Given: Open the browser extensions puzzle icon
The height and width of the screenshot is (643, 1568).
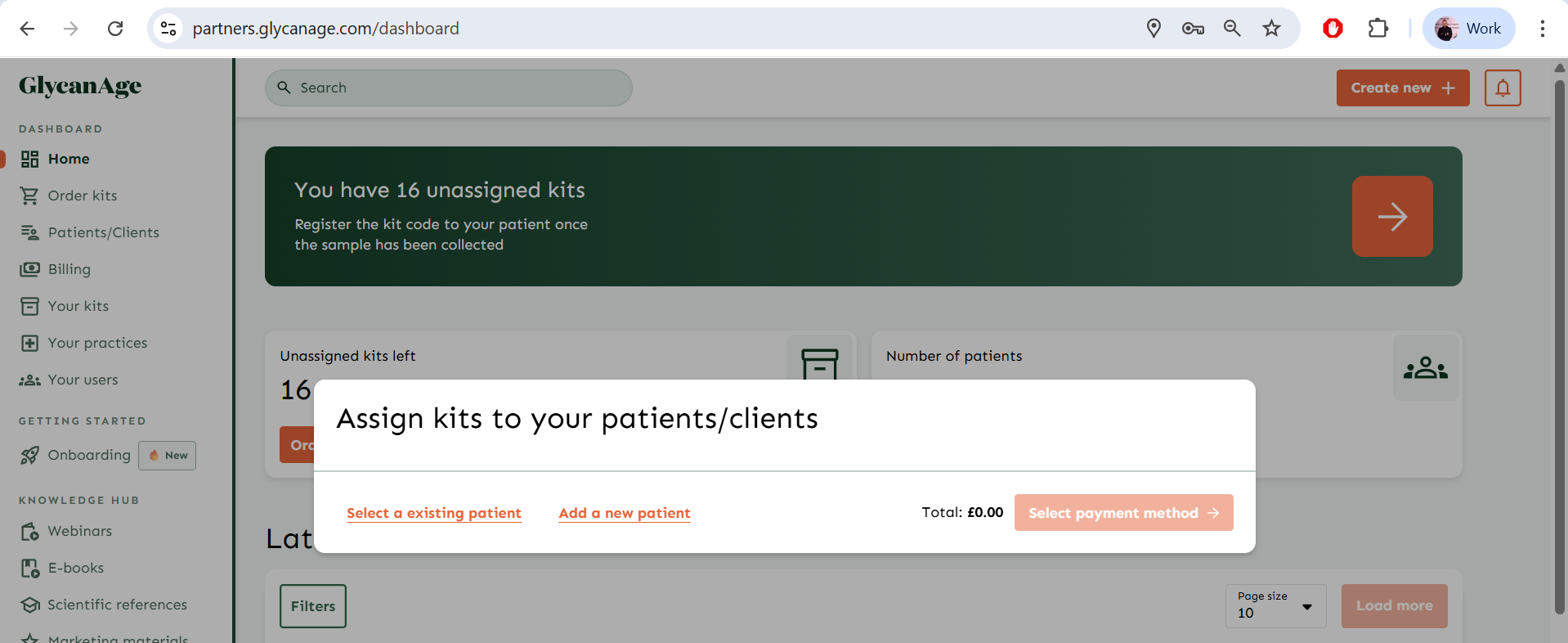Looking at the screenshot, I should [x=1378, y=29].
